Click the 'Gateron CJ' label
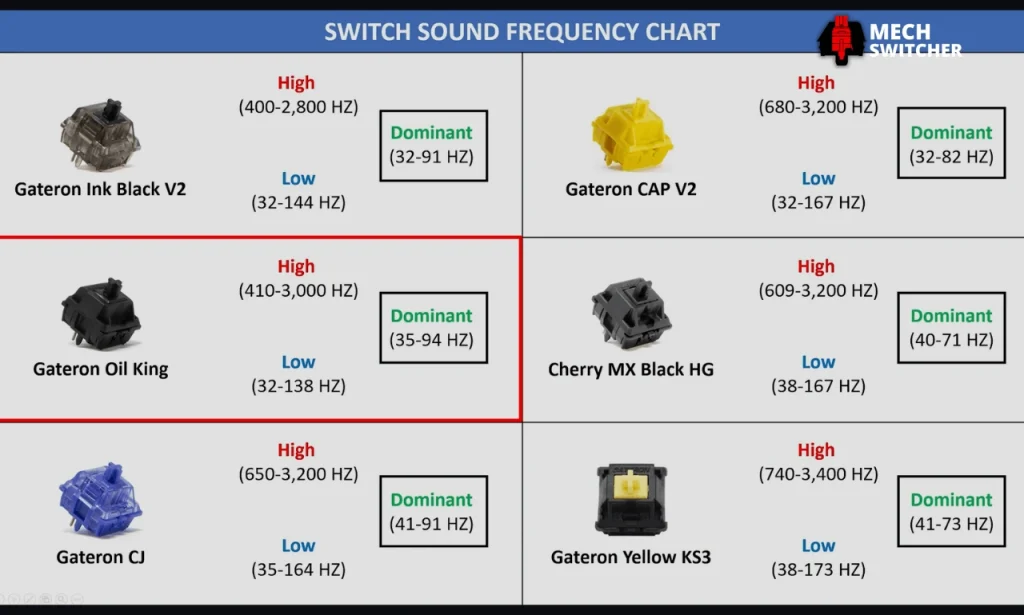Viewport: 1024px width, 615px height. [x=101, y=557]
